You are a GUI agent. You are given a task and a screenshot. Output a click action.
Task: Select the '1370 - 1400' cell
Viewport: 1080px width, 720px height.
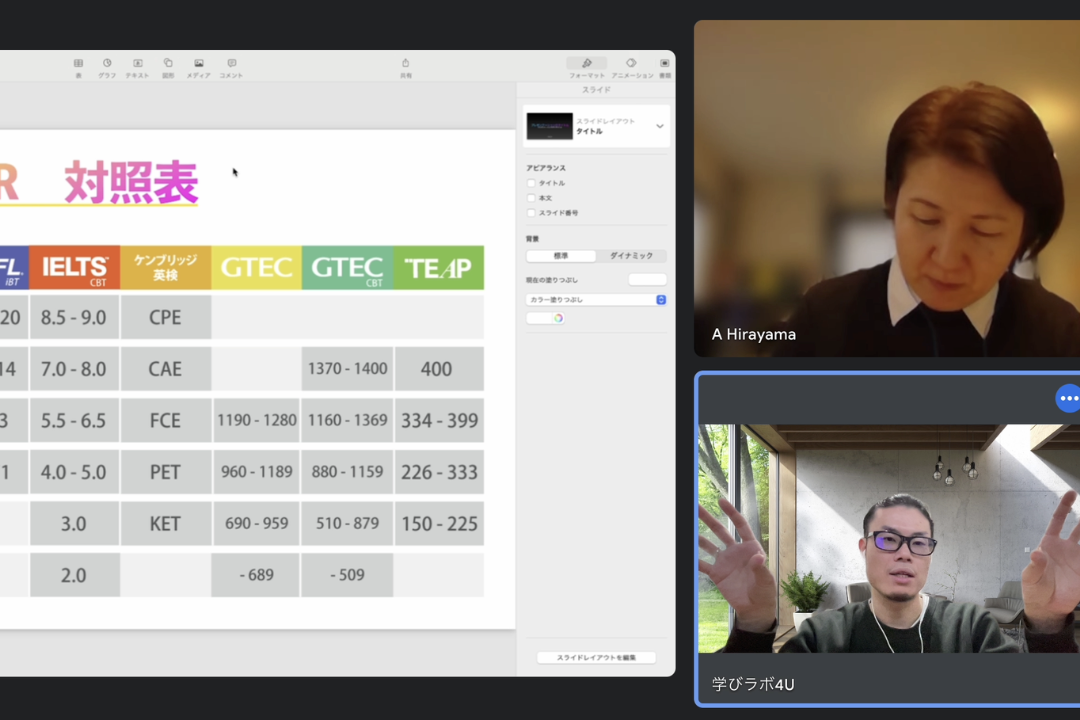click(x=347, y=369)
